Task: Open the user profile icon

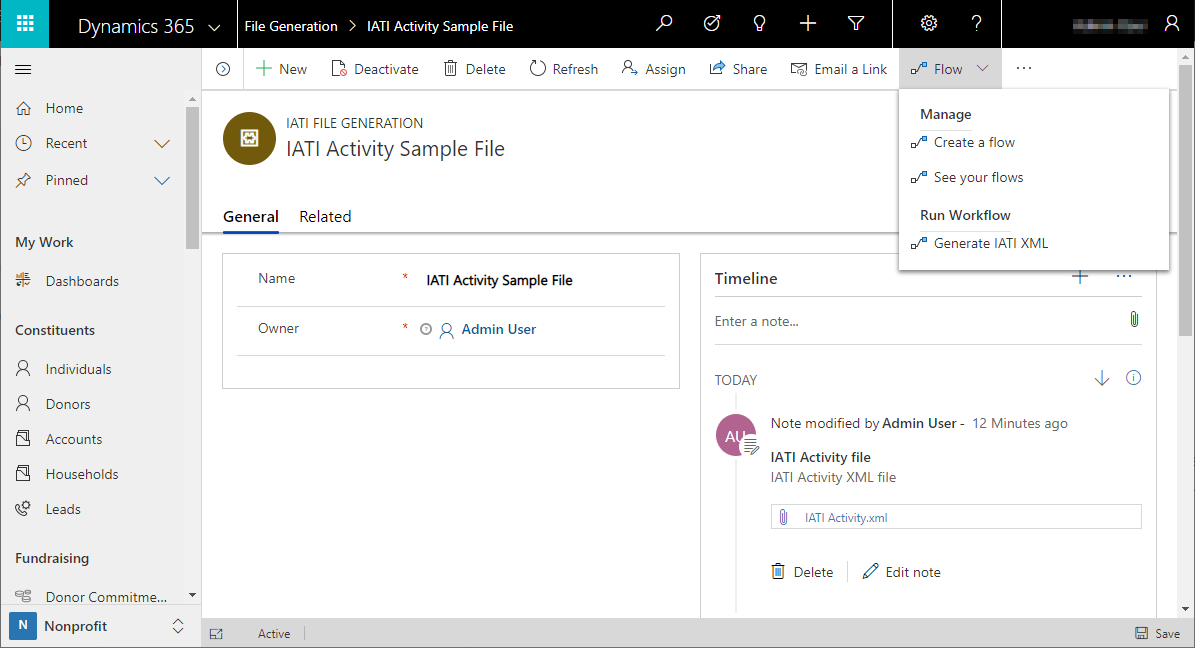Action: [x=1172, y=24]
